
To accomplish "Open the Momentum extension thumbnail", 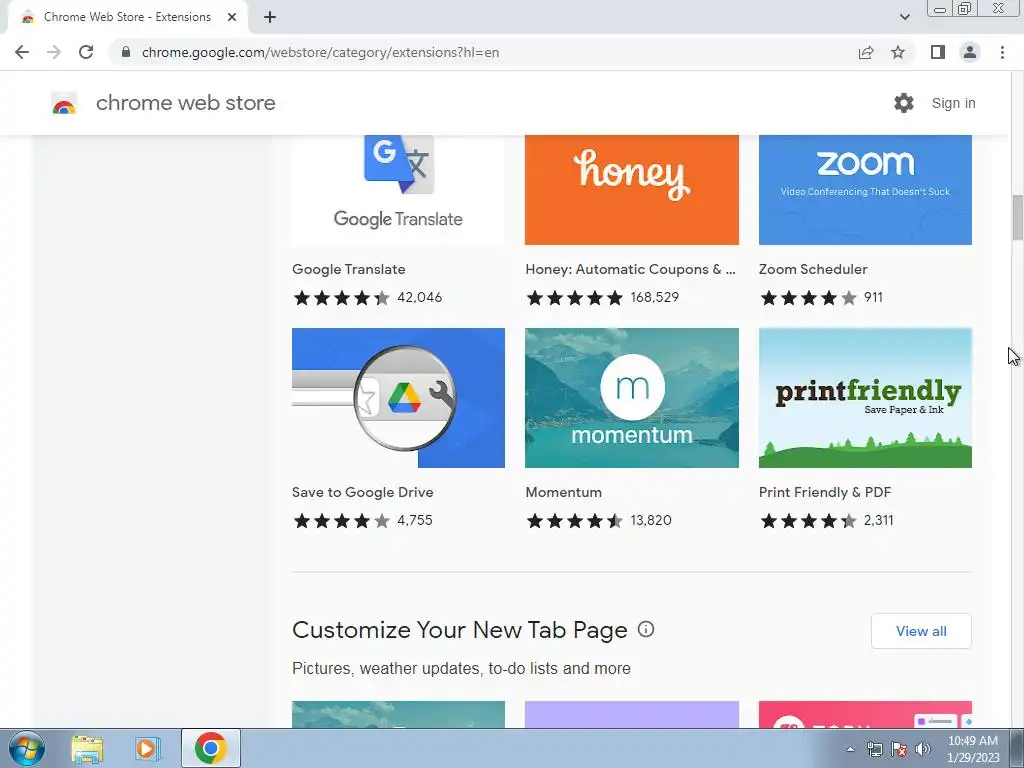I will click(632, 398).
